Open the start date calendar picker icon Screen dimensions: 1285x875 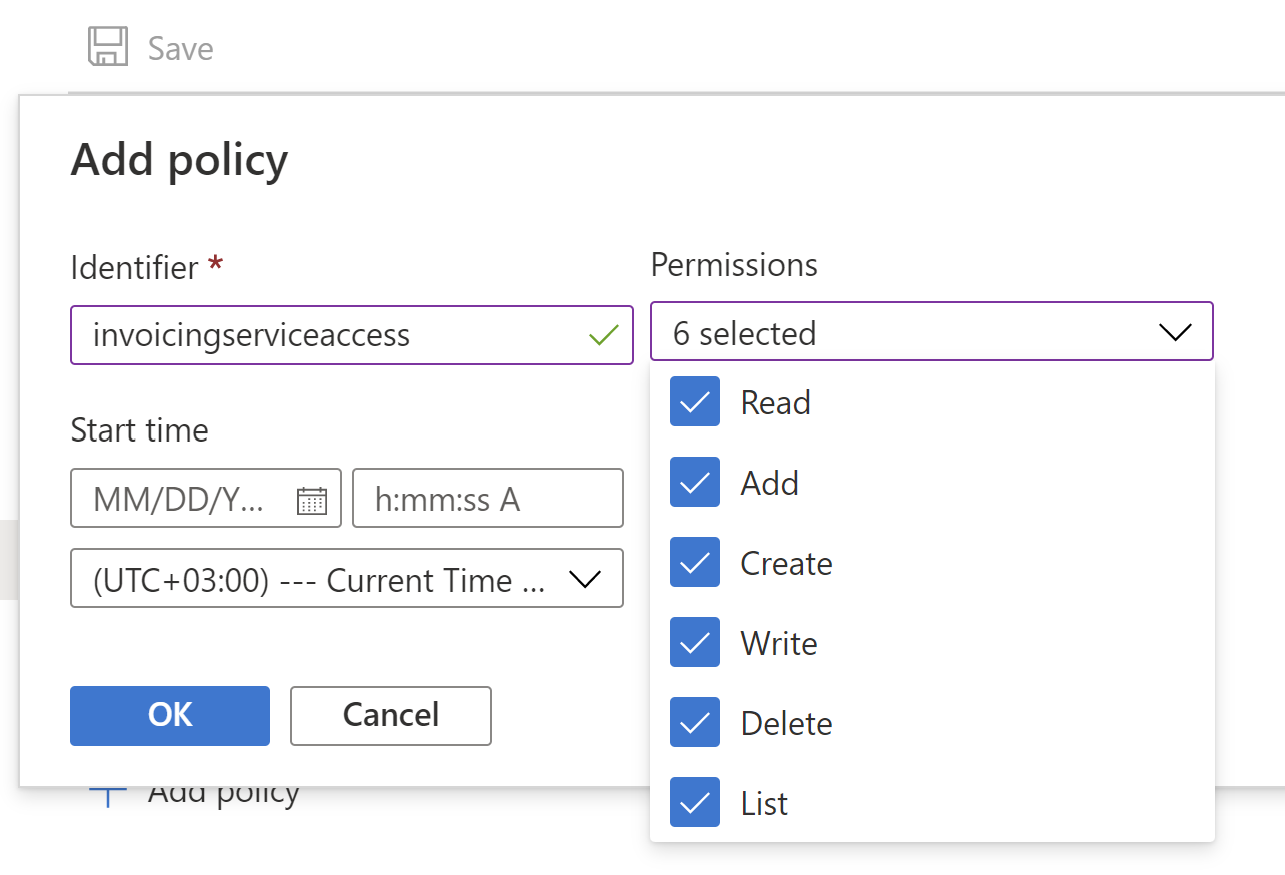tap(312, 500)
